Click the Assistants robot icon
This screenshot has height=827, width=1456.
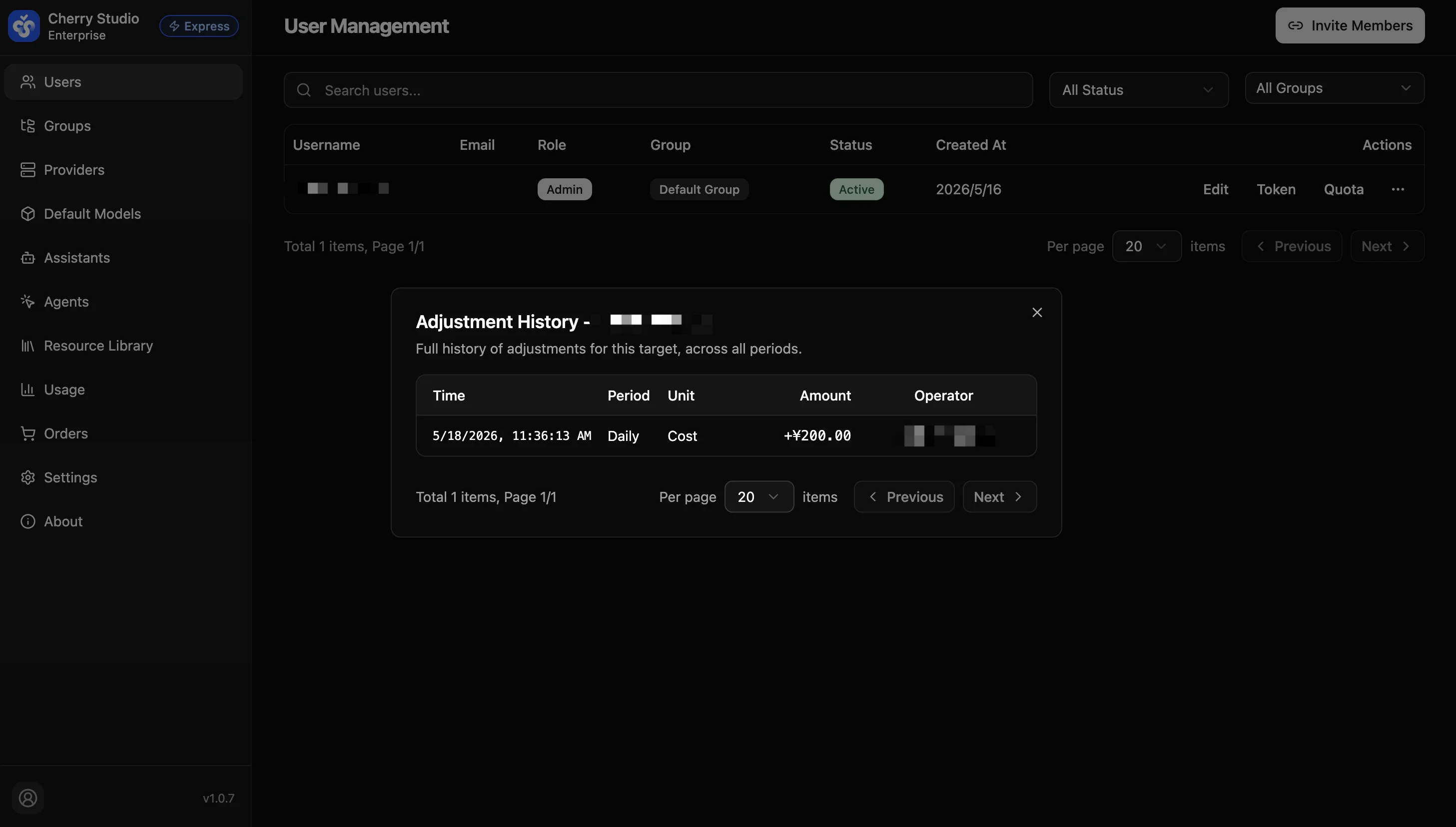[28, 258]
